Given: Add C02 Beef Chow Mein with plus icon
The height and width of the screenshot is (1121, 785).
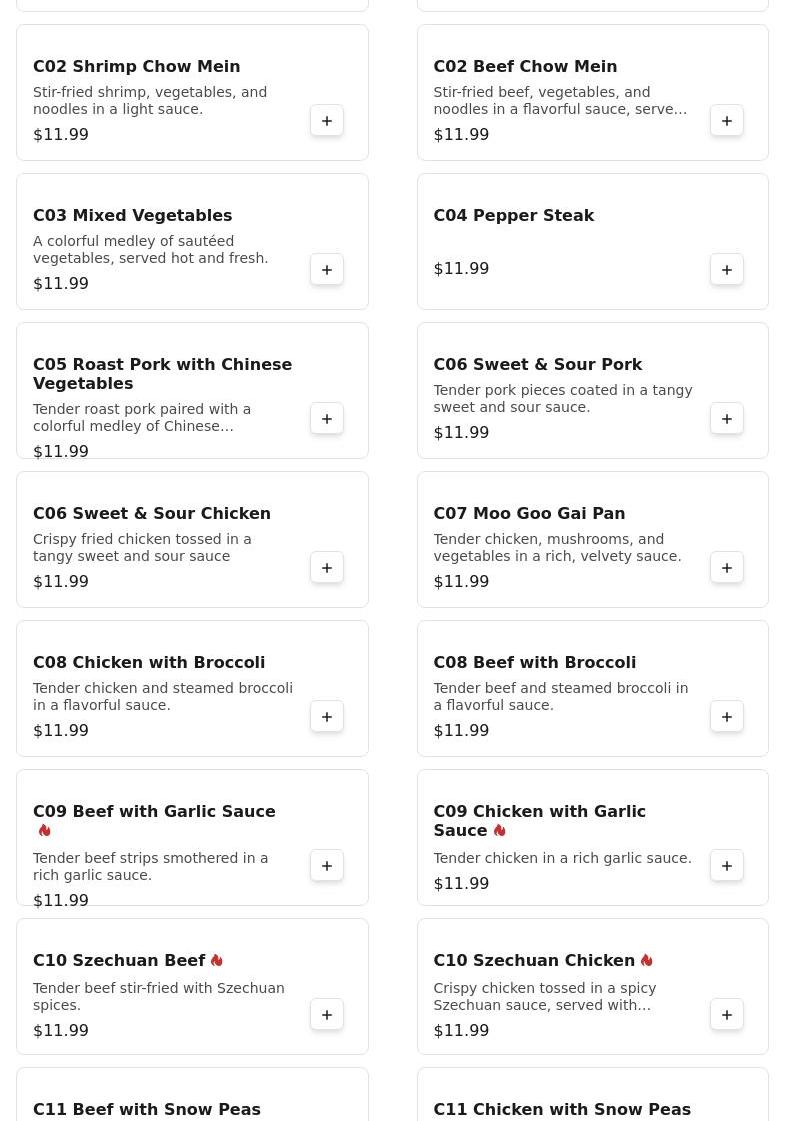Looking at the screenshot, I should [726, 121].
